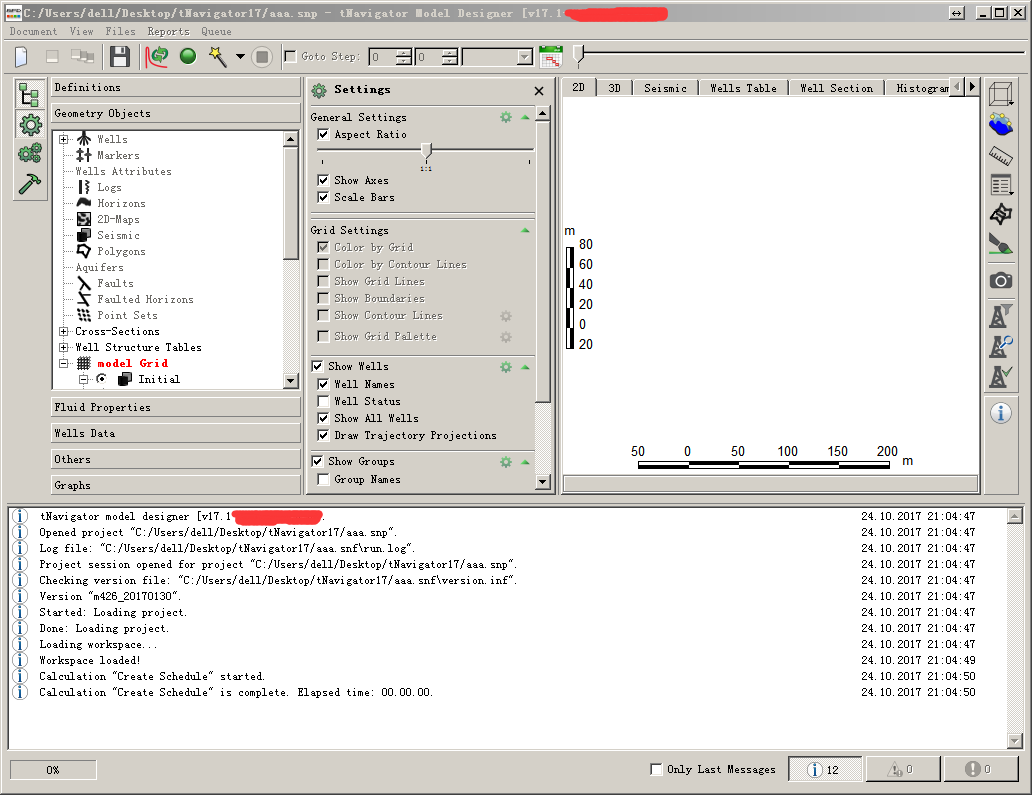Save project with the floppy disk icon
The height and width of the screenshot is (795, 1032).
(x=119, y=57)
